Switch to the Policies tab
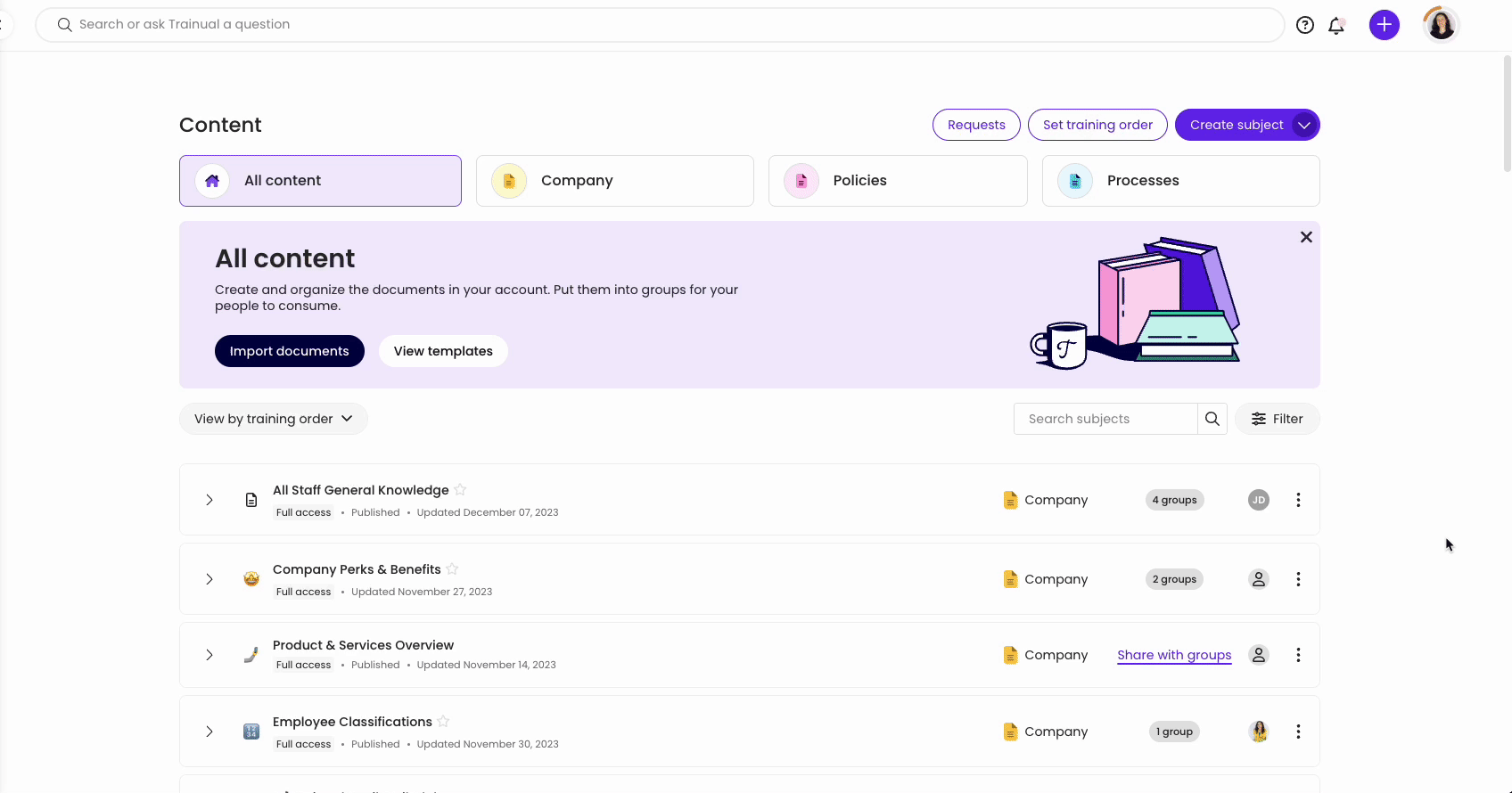 click(x=897, y=181)
